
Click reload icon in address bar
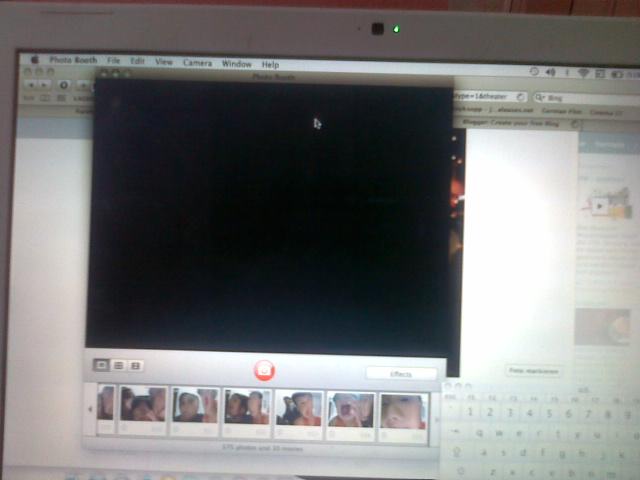coord(520,97)
